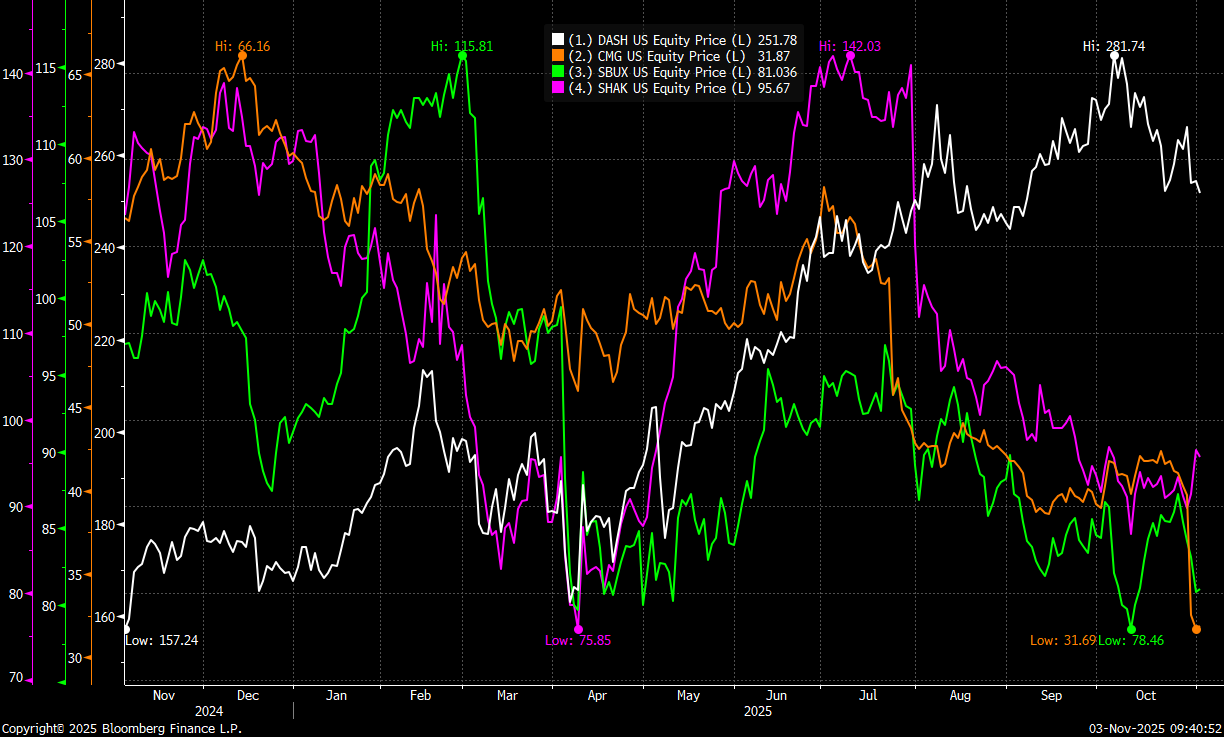Click the white low-point dot at chart's start

coord(126,629)
